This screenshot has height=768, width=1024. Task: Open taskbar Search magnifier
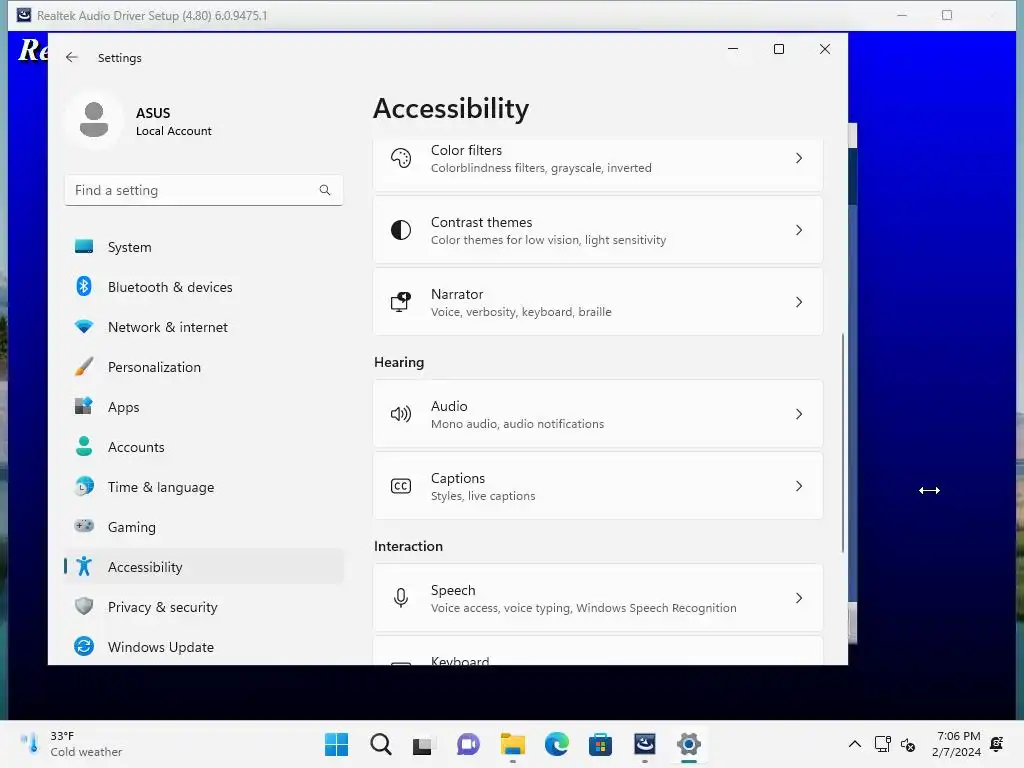381,744
